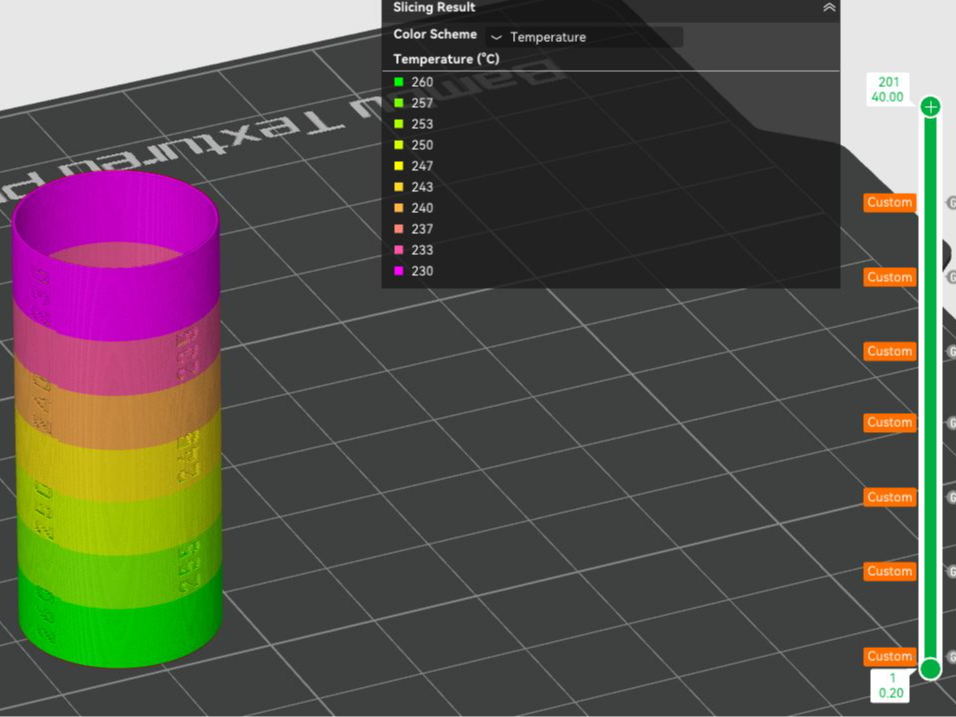956x717 pixels.
Task: Click the 250 yellow-green legend swatch
Action: (x=399, y=145)
